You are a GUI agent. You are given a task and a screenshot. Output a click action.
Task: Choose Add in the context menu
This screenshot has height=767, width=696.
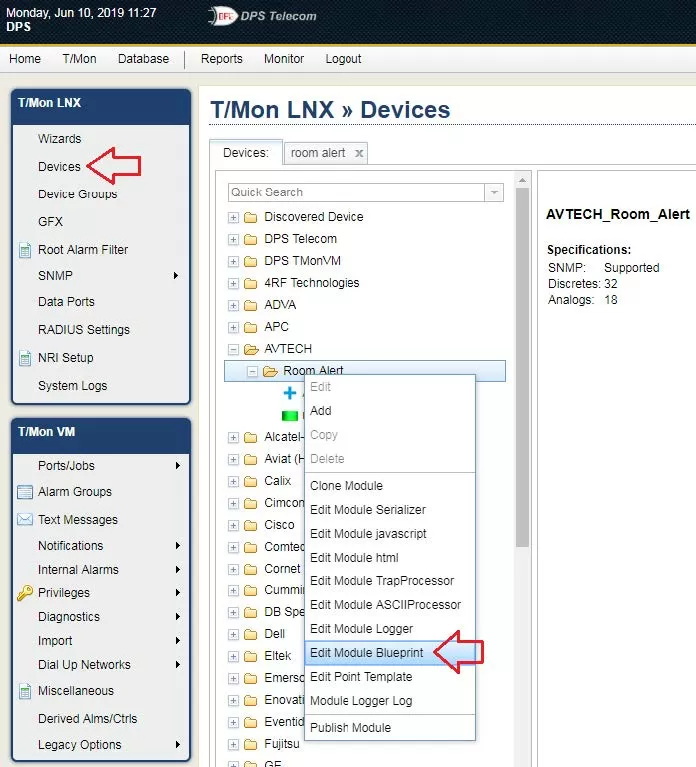(x=390, y=411)
